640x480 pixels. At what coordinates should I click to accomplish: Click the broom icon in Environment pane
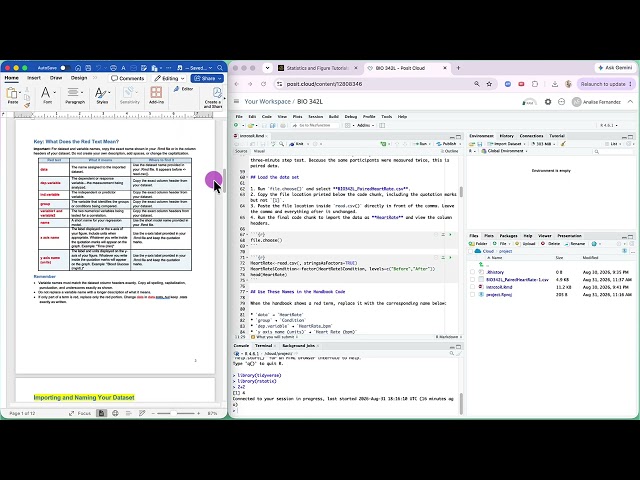(x=563, y=144)
